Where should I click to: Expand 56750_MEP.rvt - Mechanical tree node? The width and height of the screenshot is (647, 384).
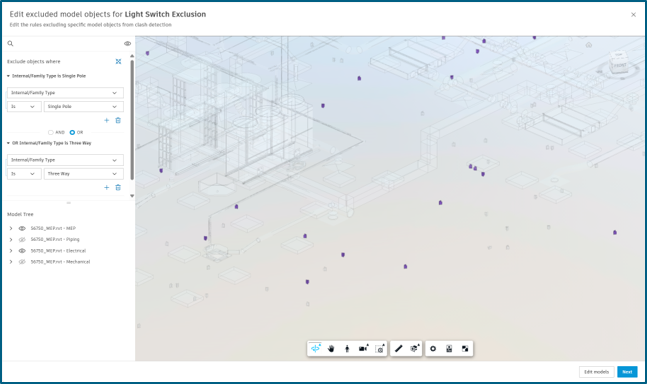11,261
